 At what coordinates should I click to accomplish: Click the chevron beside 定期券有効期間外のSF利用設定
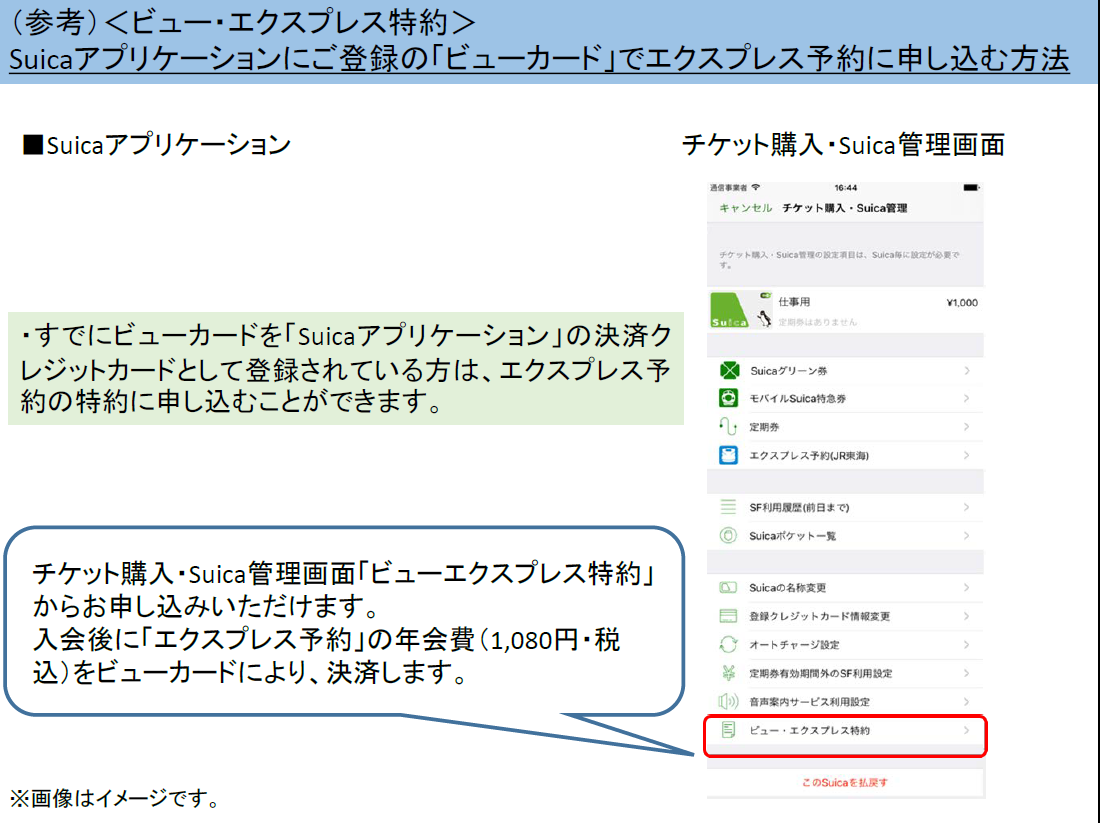pyautogui.click(x=967, y=673)
